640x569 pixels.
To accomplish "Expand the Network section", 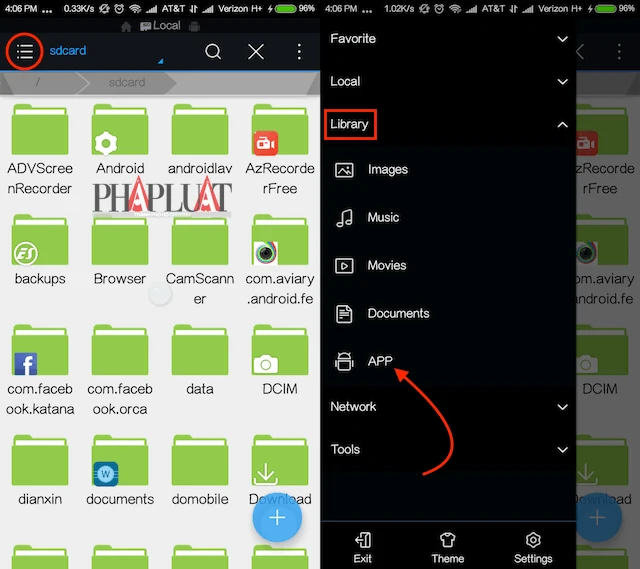I will click(x=562, y=407).
